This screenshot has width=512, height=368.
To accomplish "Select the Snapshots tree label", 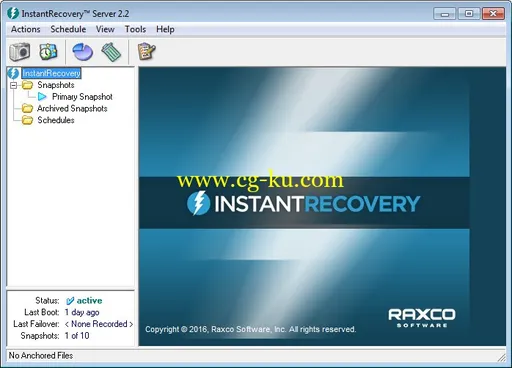I will point(56,85).
